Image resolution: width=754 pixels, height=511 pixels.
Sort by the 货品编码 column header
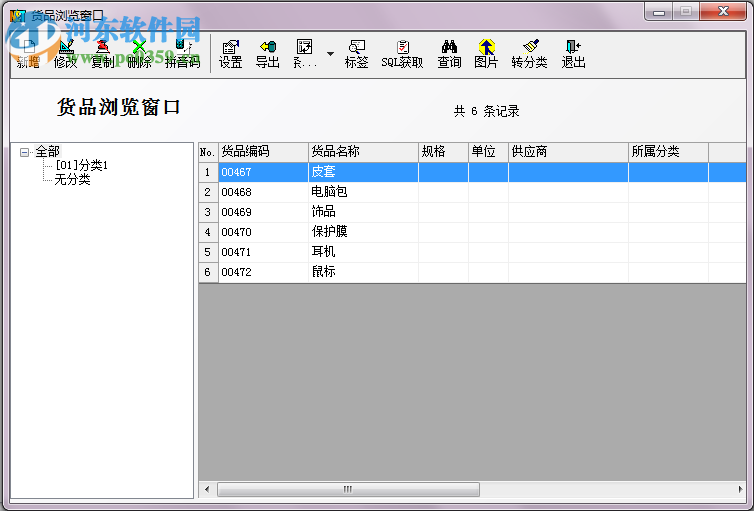[x=263, y=152]
